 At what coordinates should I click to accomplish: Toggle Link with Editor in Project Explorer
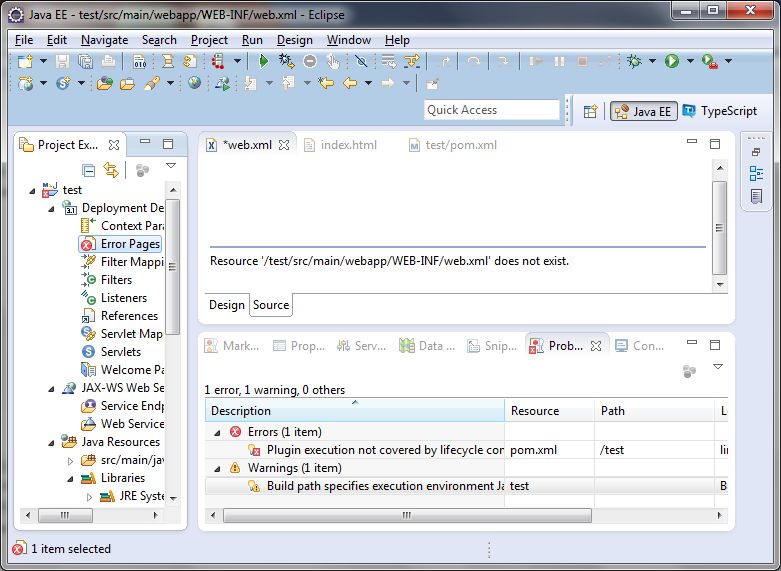pos(111,170)
